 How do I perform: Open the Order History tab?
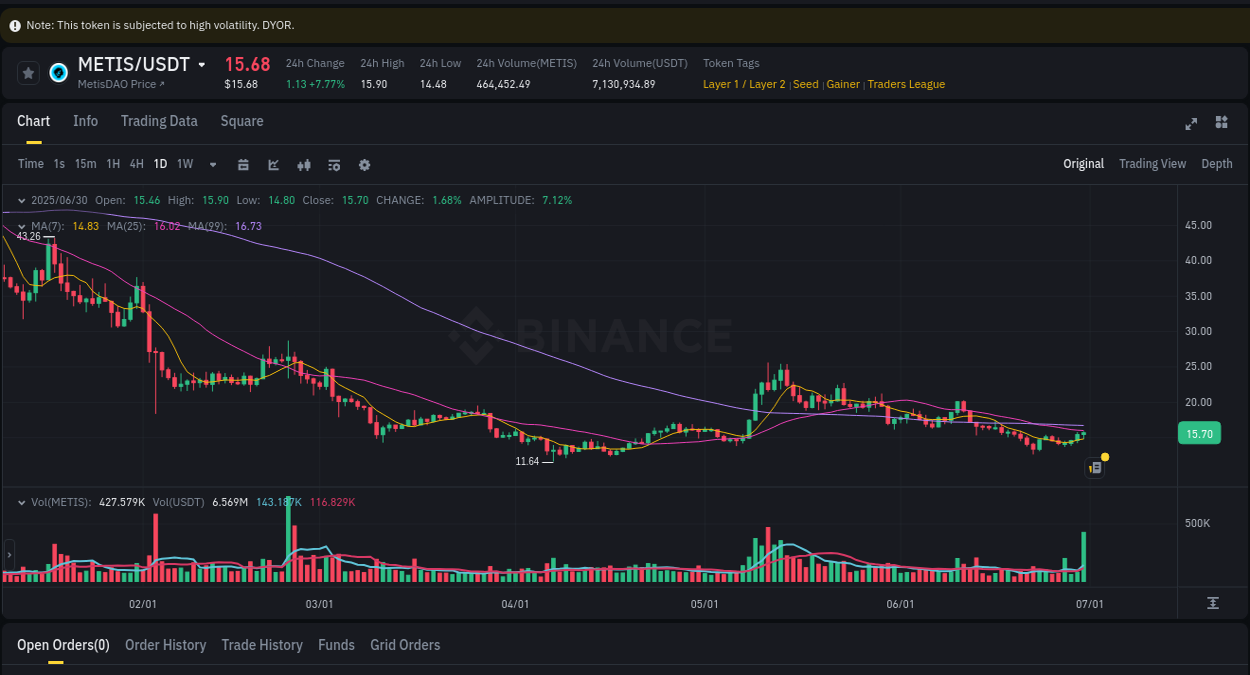click(x=165, y=645)
